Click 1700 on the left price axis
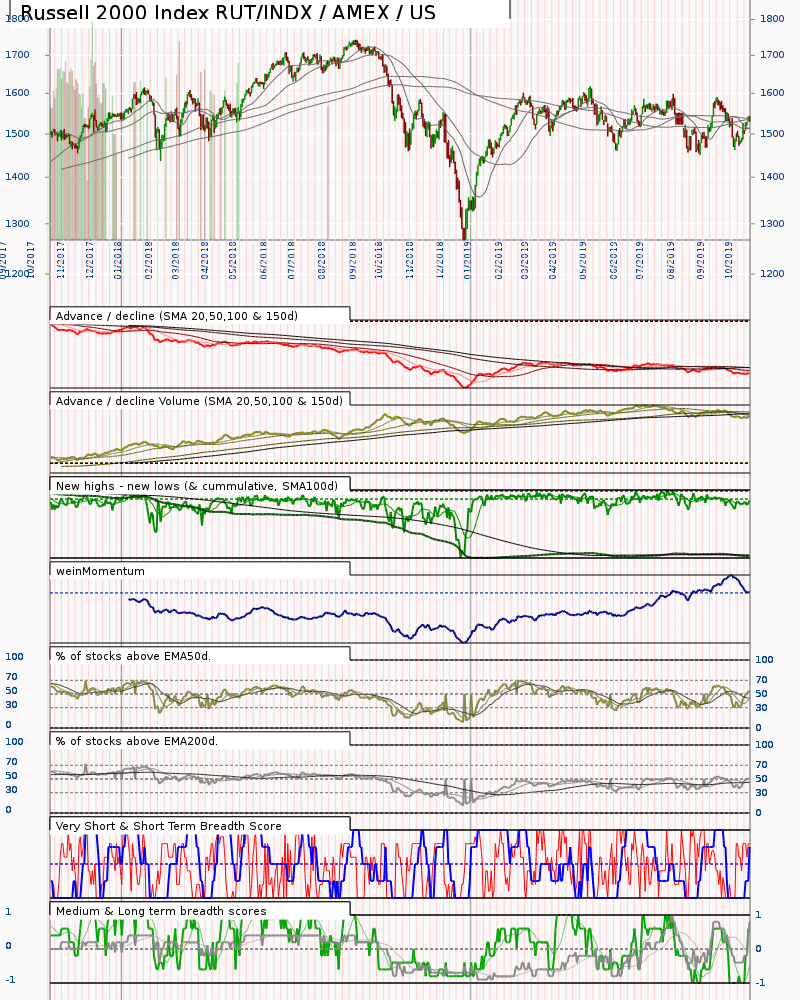This screenshot has width=800, height=1000. [x=17, y=55]
